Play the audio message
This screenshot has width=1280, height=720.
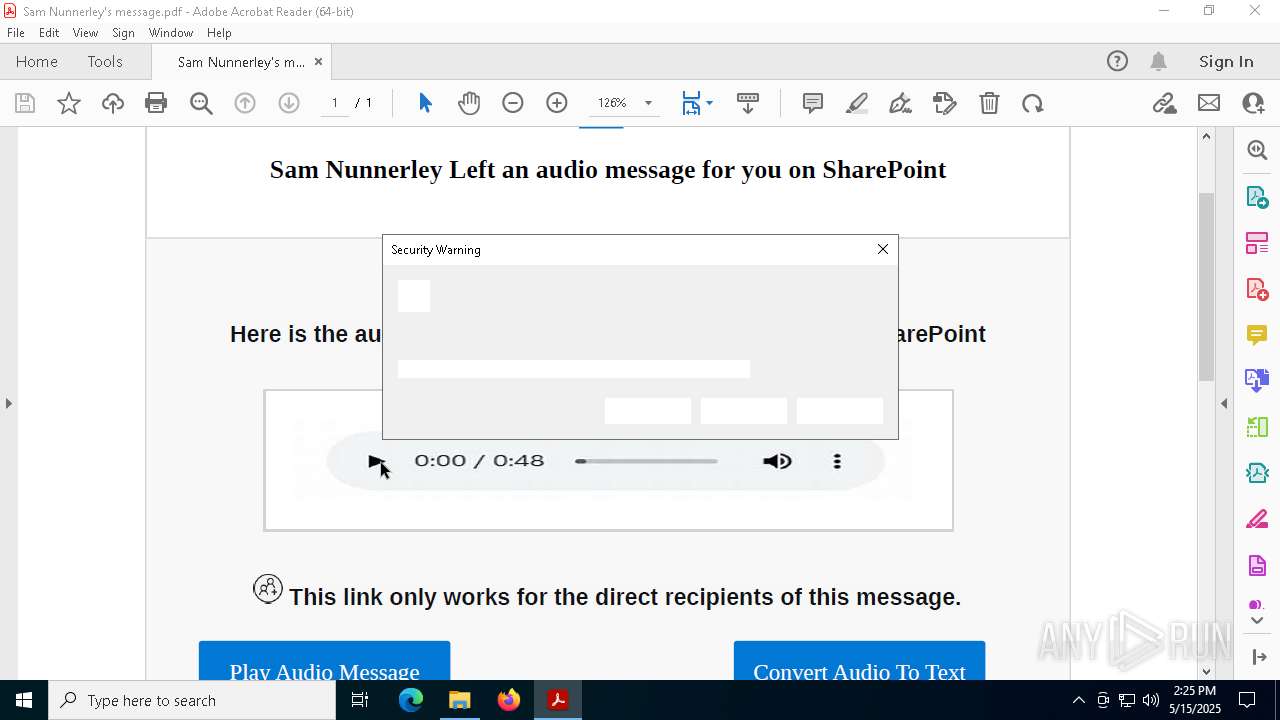point(376,461)
